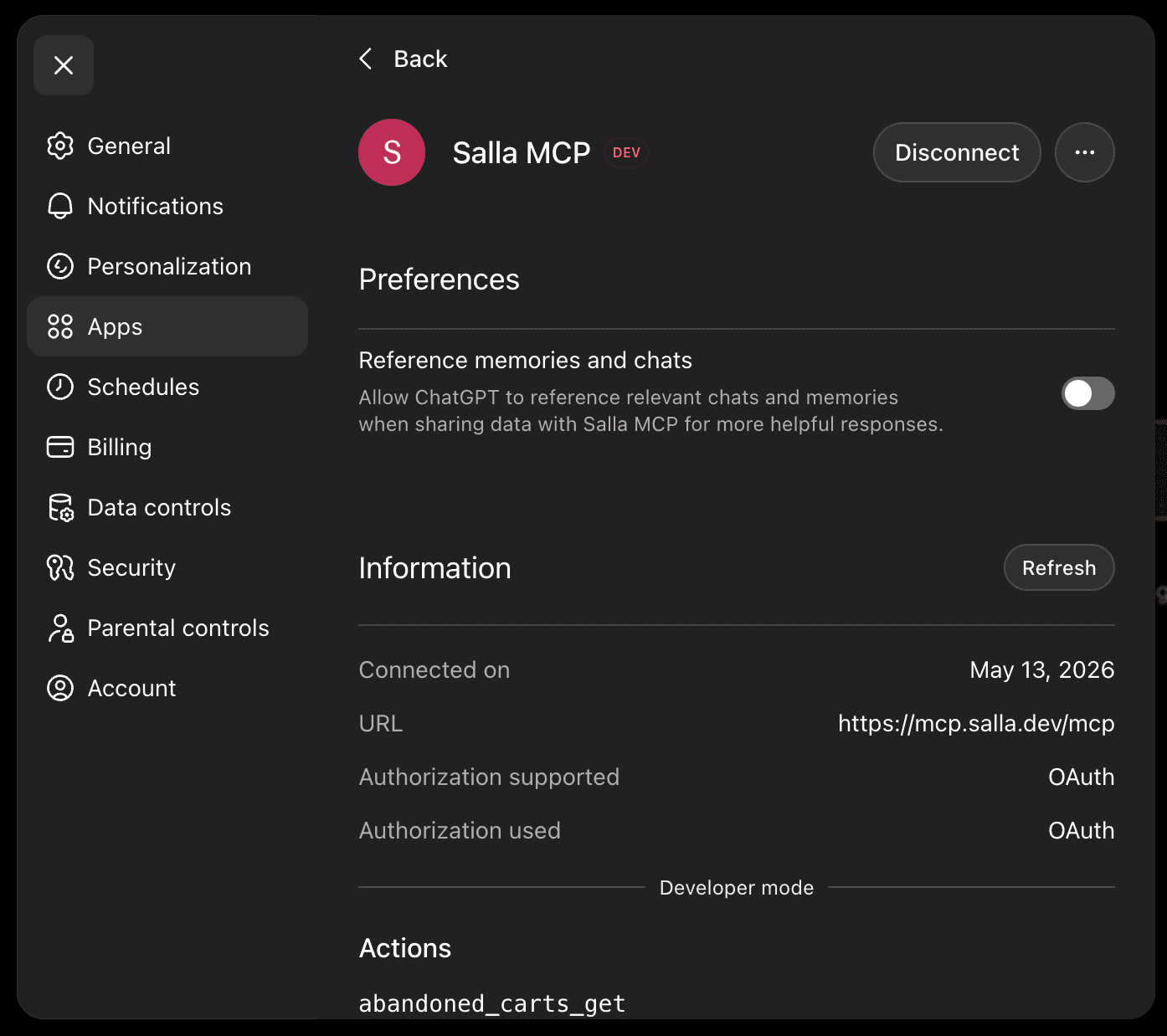Click OAuth value for Authorization supported

coord(1082,777)
